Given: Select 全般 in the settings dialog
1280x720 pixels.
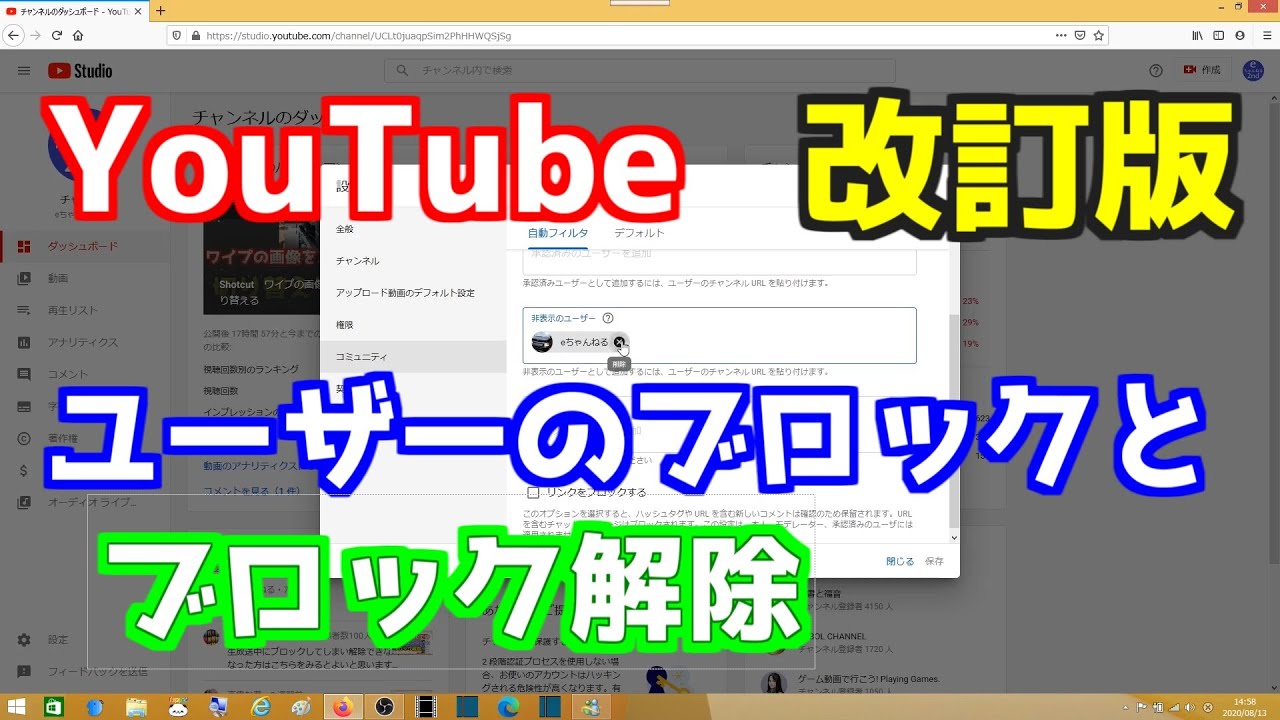Looking at the screenshot, I should coord(413,229).
